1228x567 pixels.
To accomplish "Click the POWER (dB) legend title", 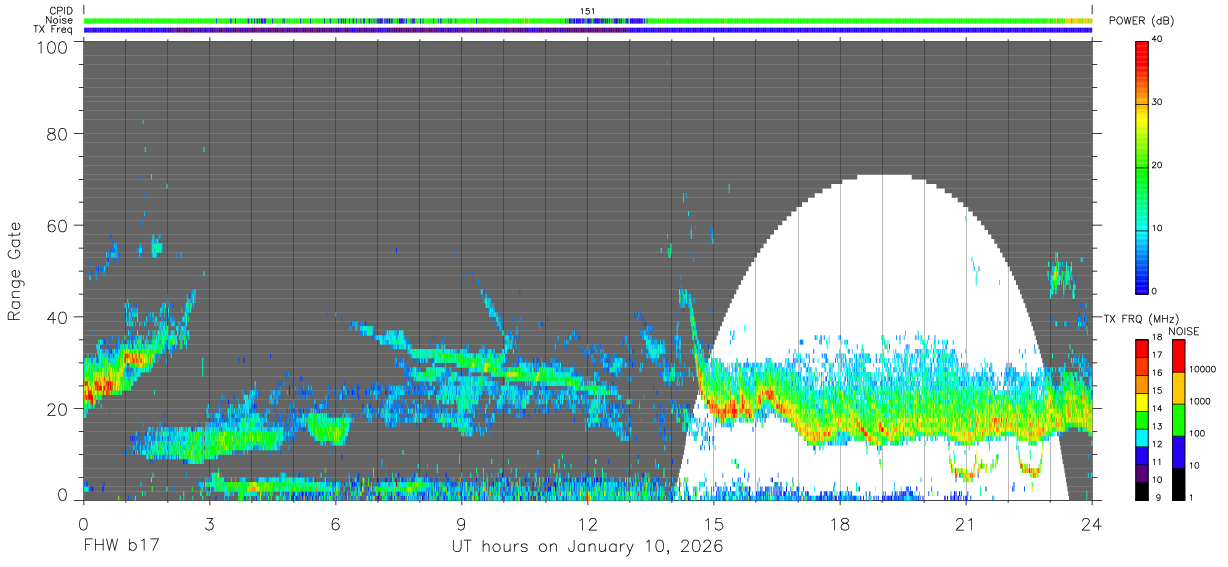I will tap(1142, 21).
